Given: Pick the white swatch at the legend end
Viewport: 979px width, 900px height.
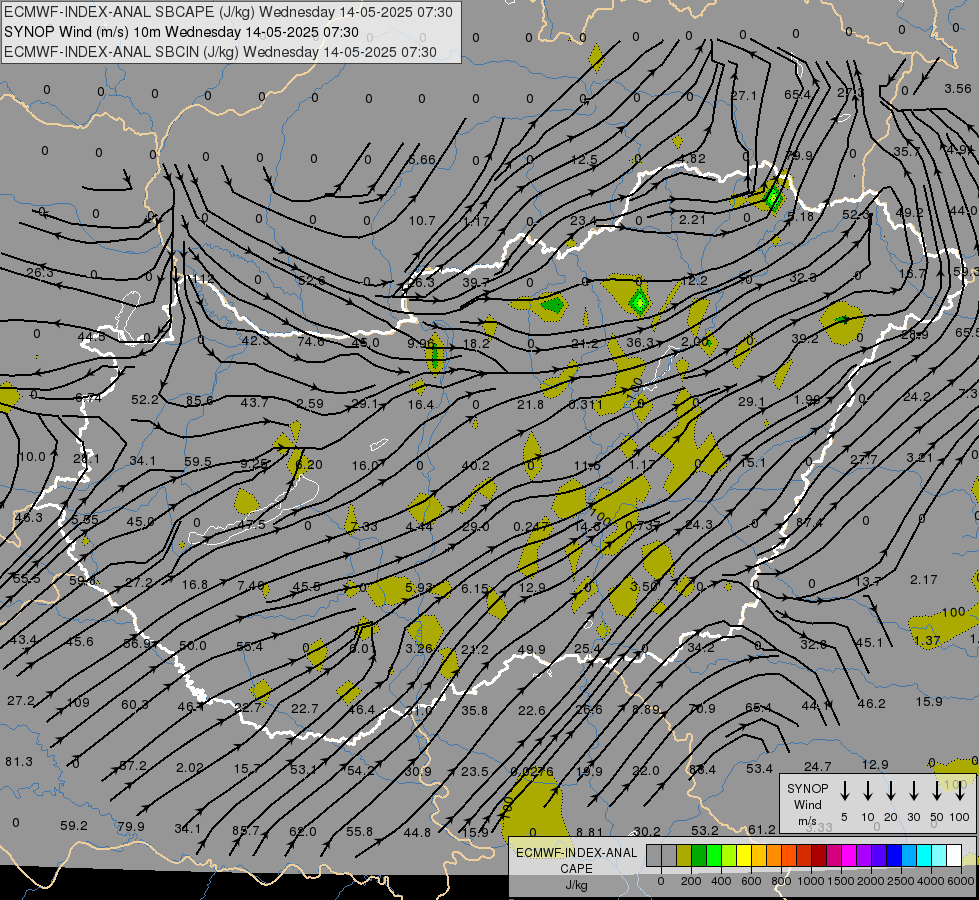Looking at the screenshot, I should pyautogui.click(x=955, y=855).
